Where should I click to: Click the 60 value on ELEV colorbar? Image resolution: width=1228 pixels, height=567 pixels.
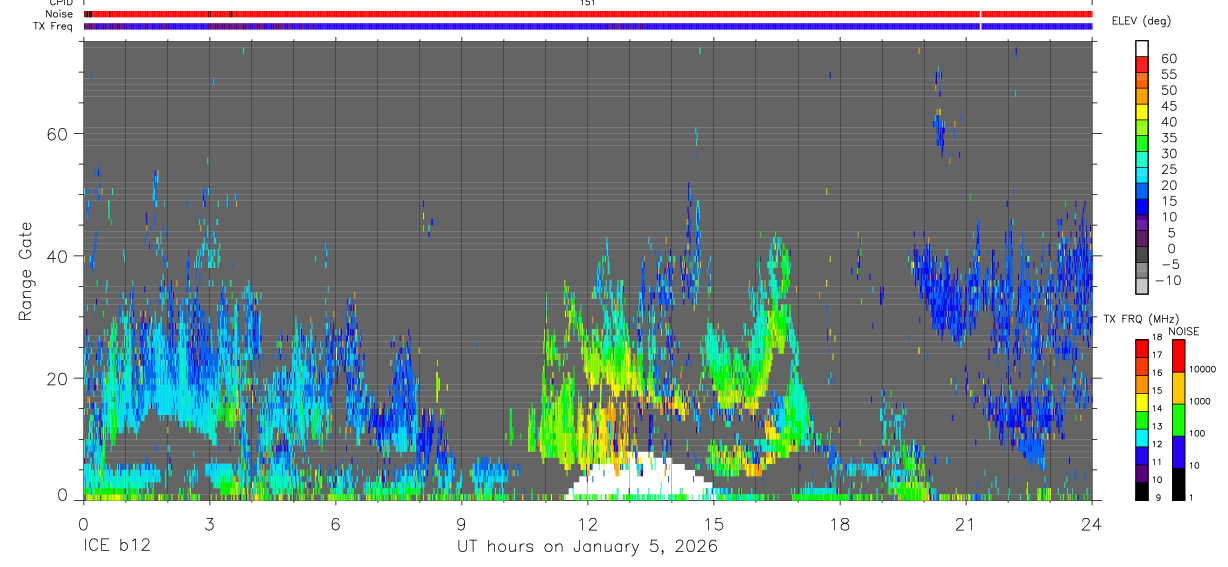point(1167,59)
